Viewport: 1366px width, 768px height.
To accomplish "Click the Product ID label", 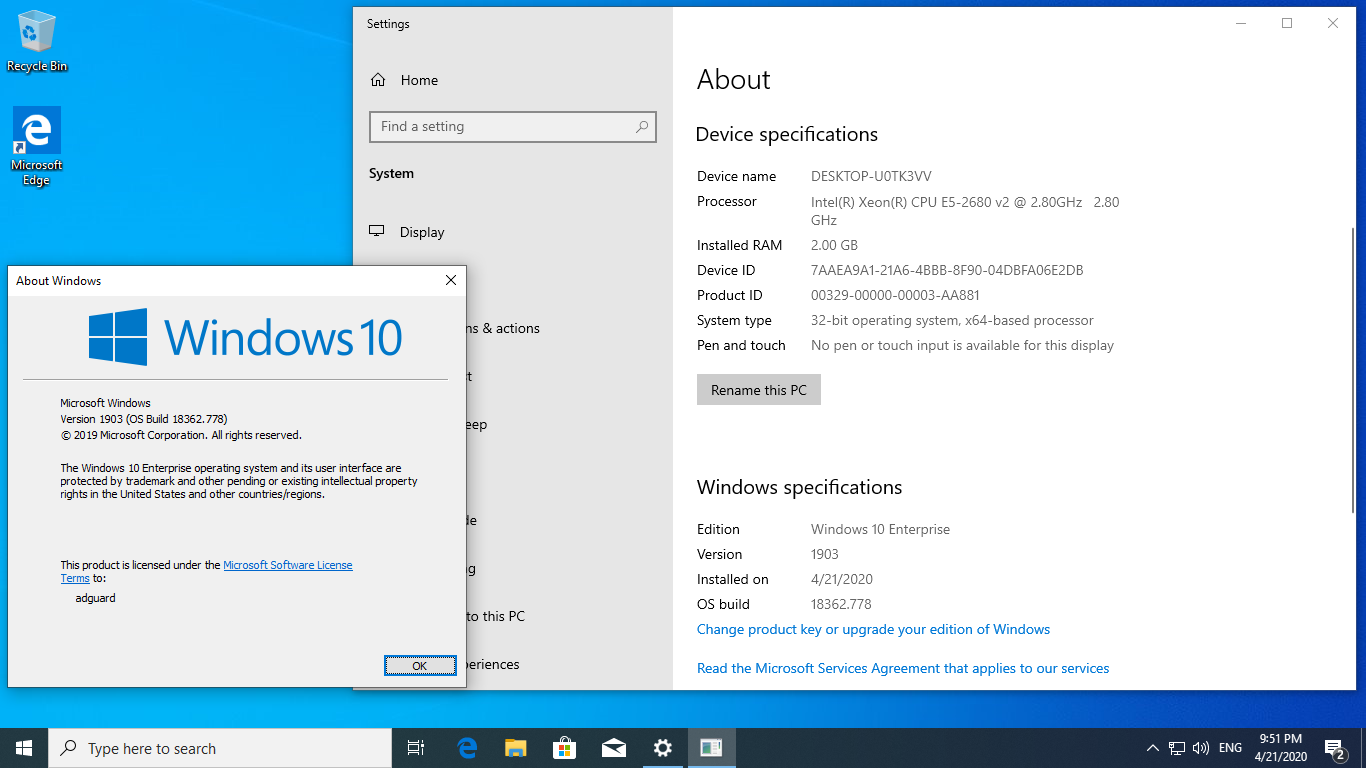I will click(x=730, y=295).
